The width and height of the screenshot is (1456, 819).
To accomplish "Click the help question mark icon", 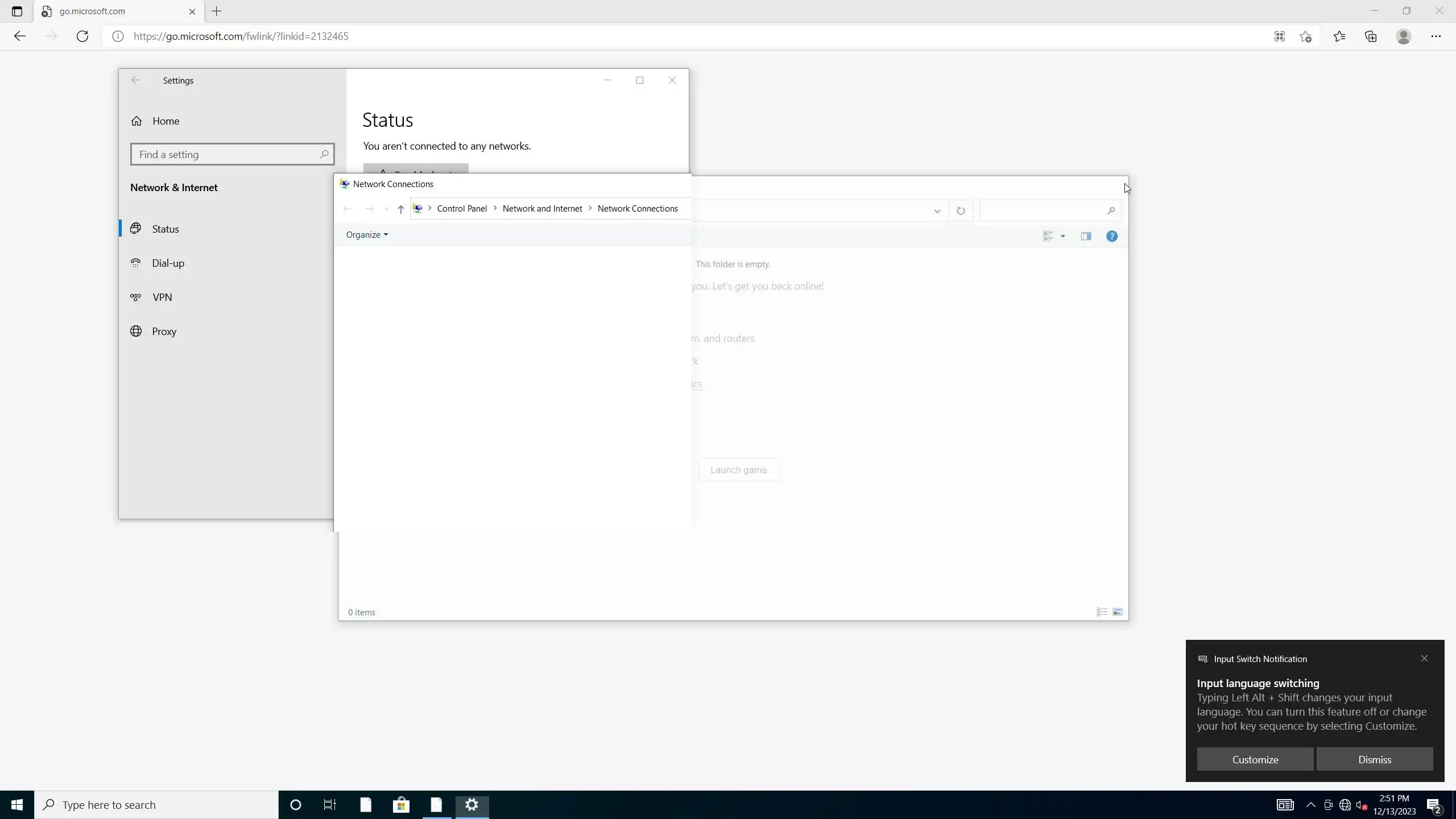I will 1111,236.
